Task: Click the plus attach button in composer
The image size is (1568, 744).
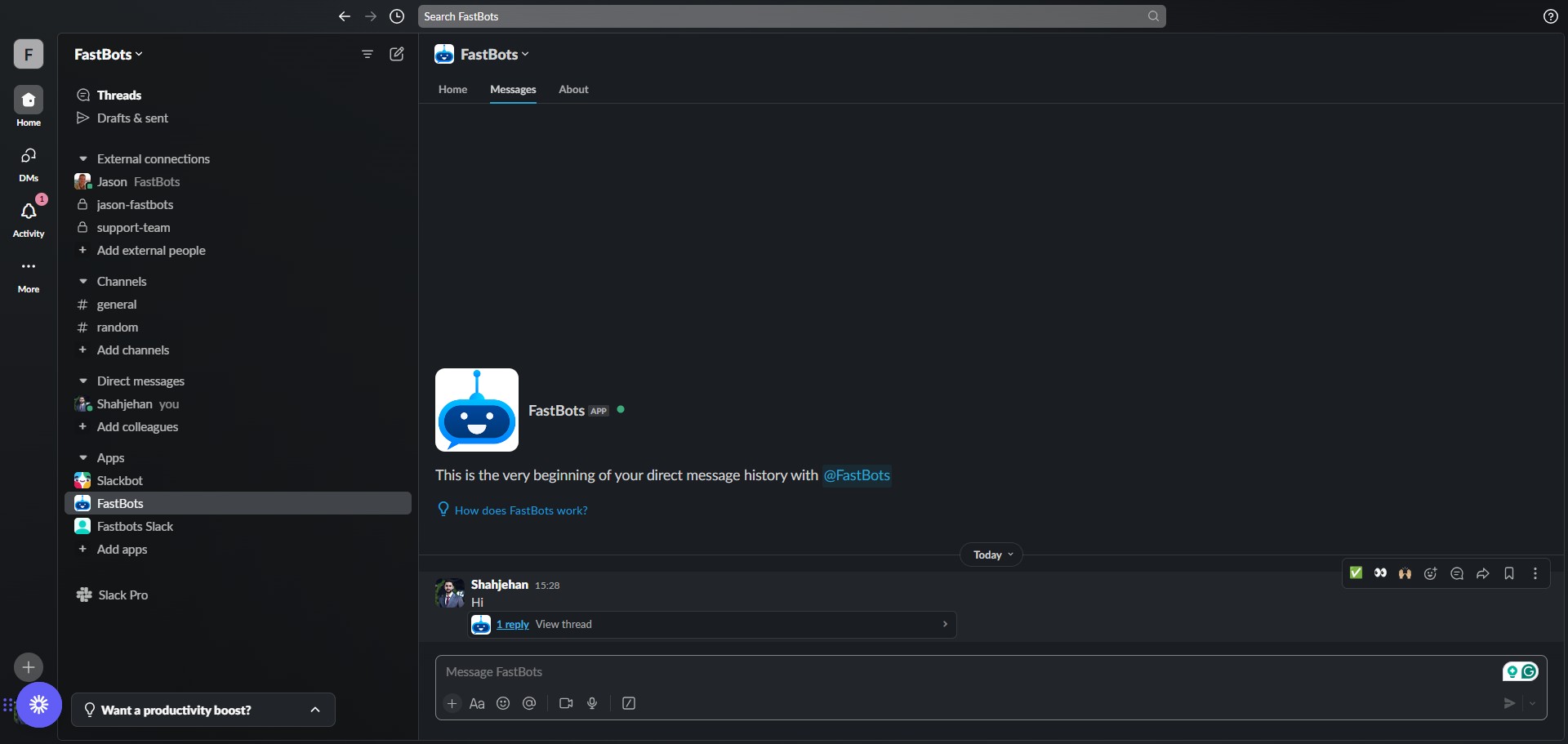Action: tap(452, 703)
